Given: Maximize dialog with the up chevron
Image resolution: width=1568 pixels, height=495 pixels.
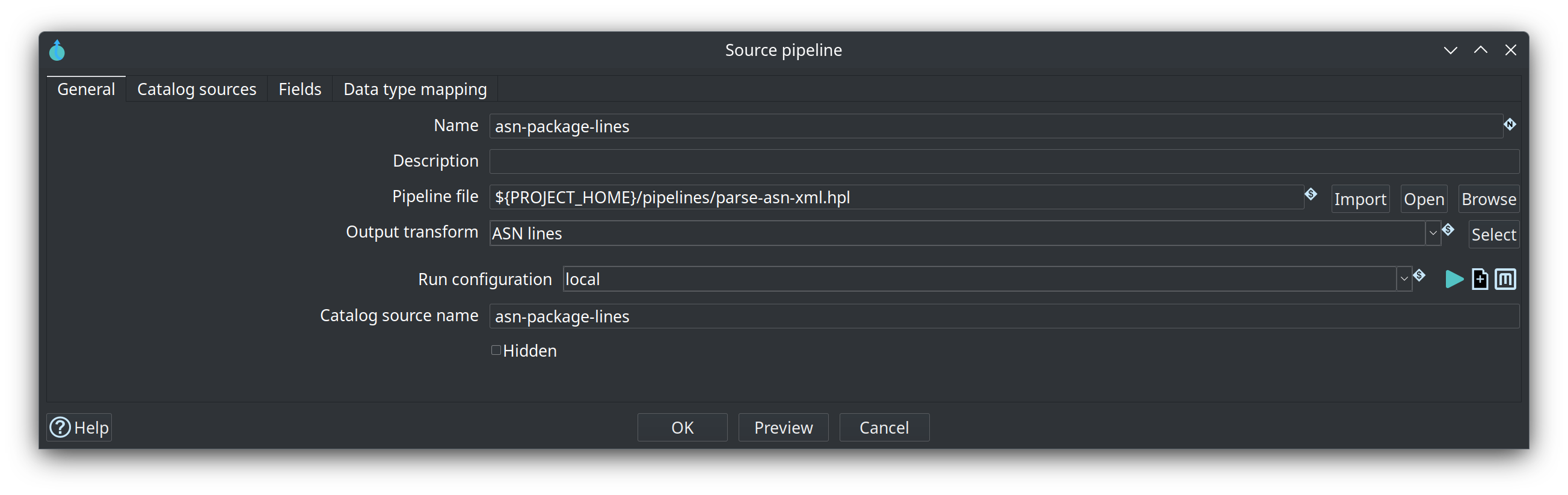Looking at the screenshot, I should pyautogui.click(x=1480, y=50).
